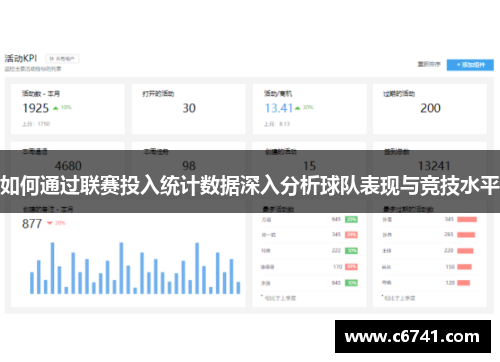Click the 220 value in the expired list

coord(449,250)
